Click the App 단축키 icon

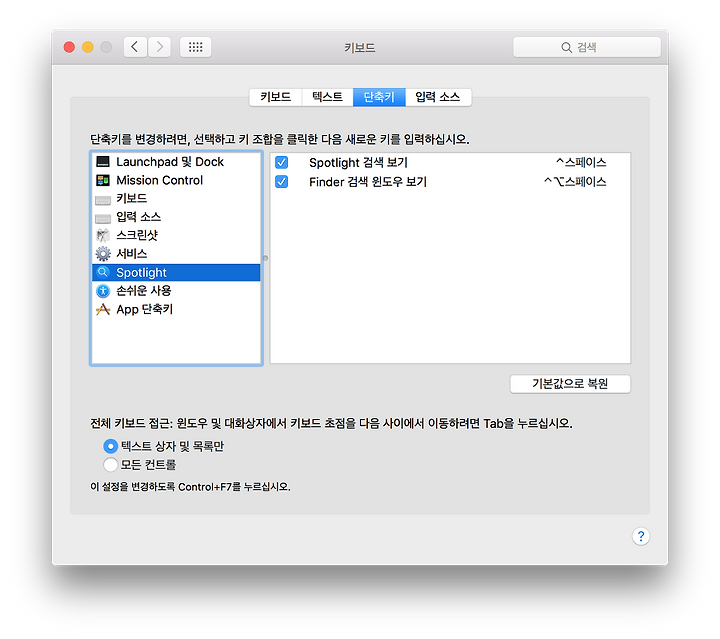pos(103,309)
